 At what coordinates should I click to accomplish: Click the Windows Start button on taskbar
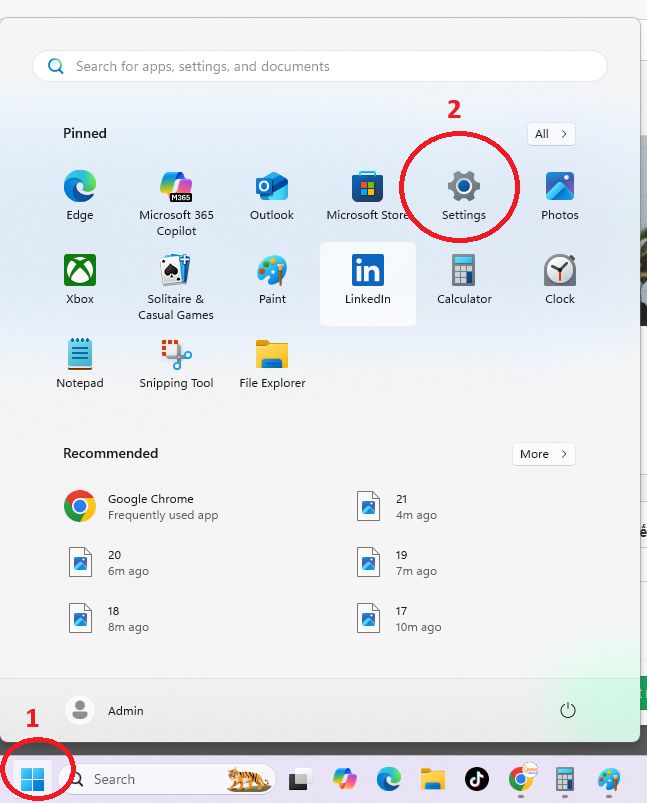tap(33, 779)
